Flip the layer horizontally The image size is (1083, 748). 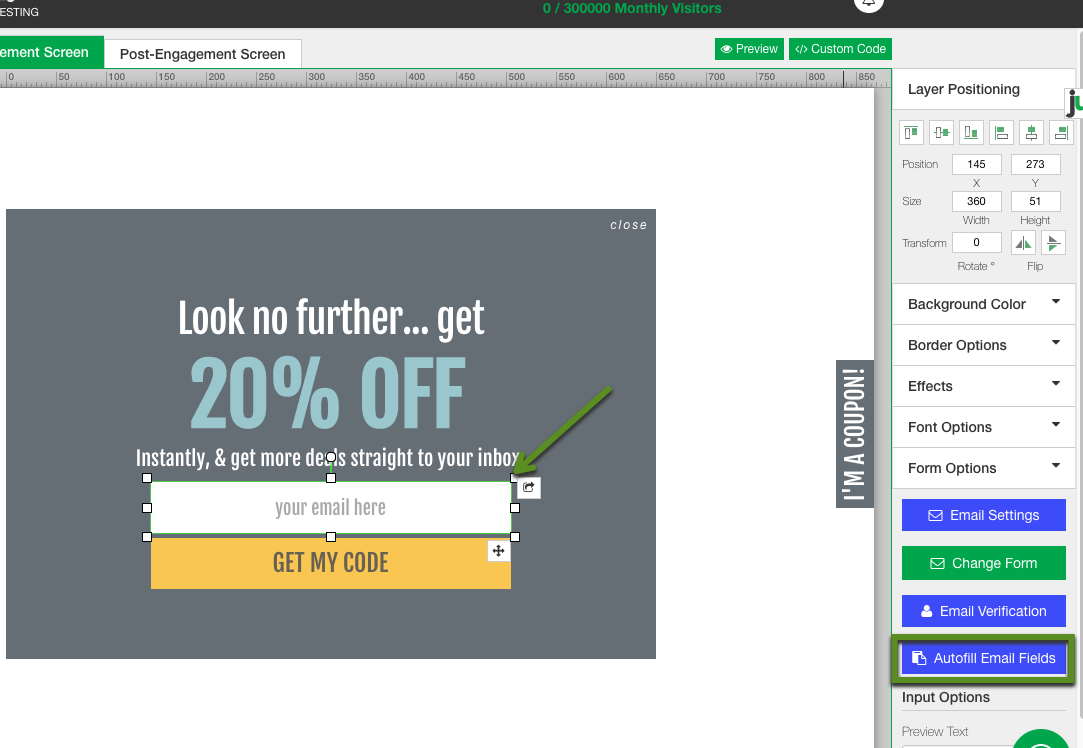pos(1023,243)
